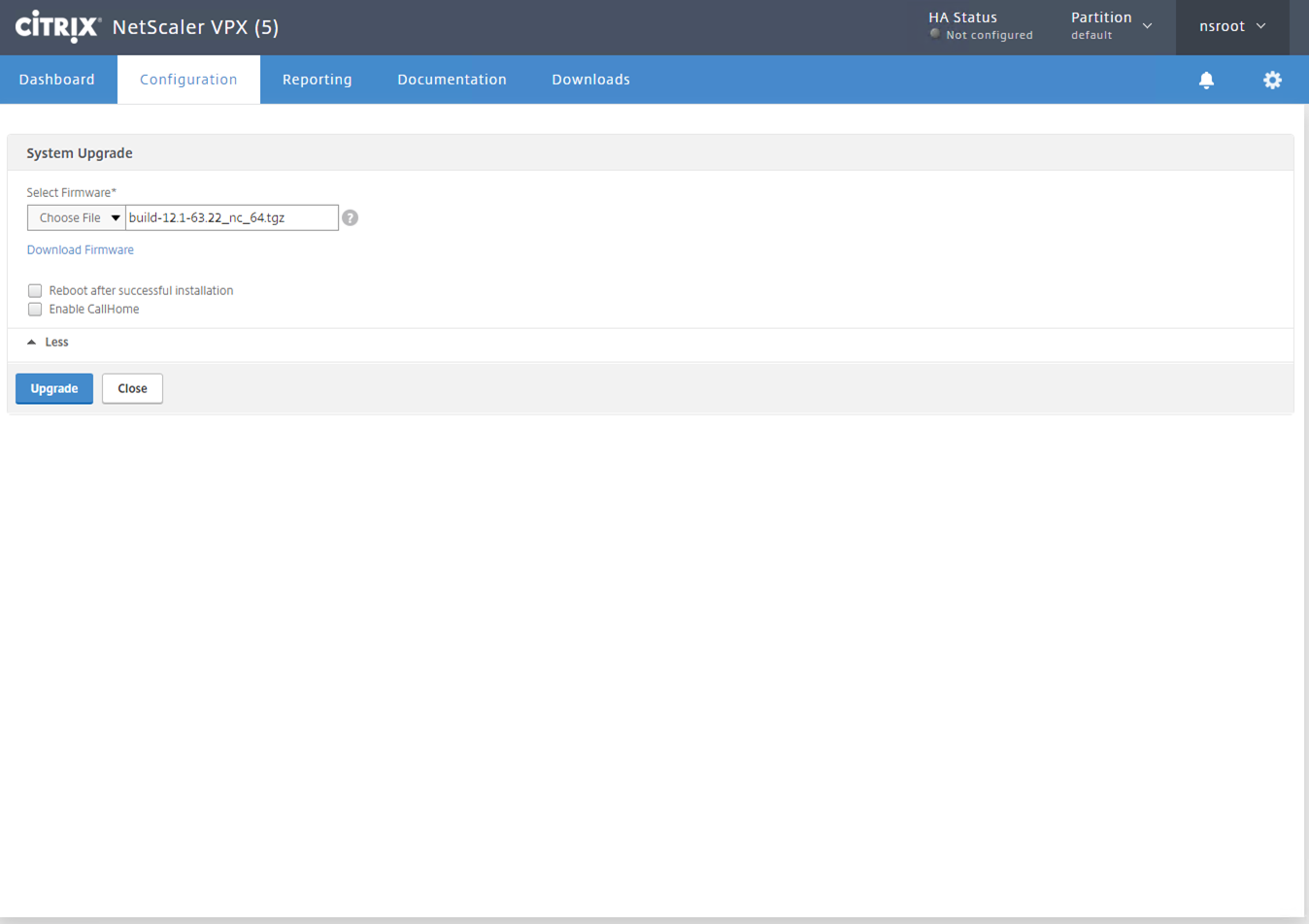1309x924 pixels.
Task: Open the Reporting tab
Action: [318, 80]
